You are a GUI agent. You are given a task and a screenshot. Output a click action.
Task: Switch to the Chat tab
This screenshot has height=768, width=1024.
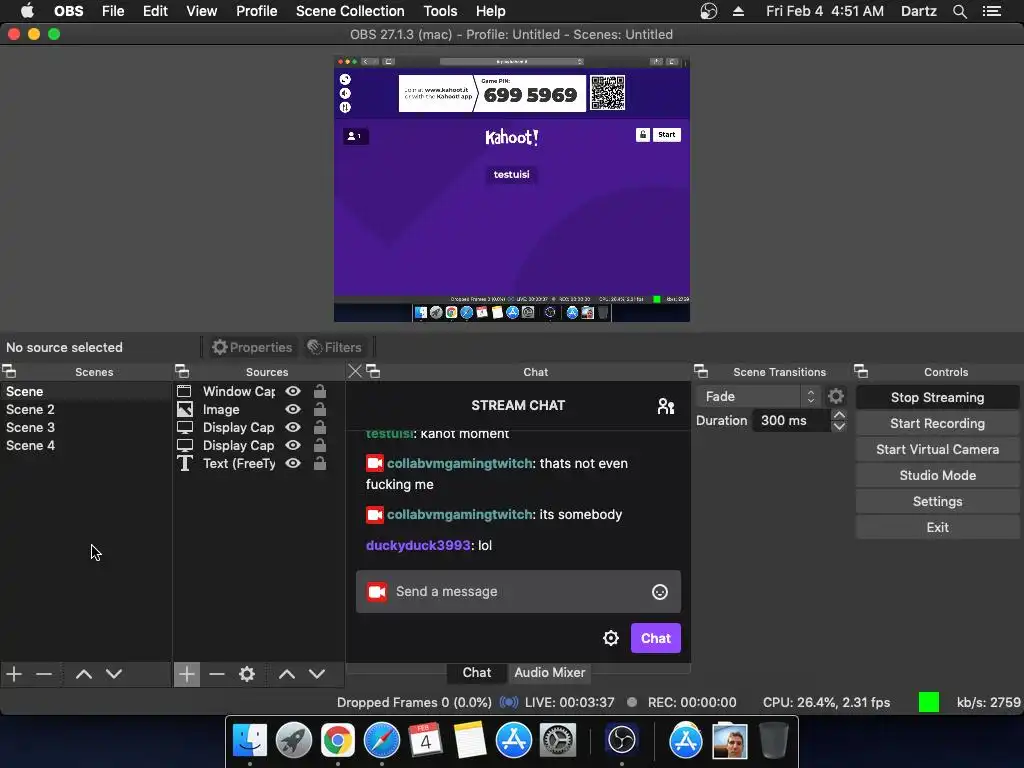[477, 673]
